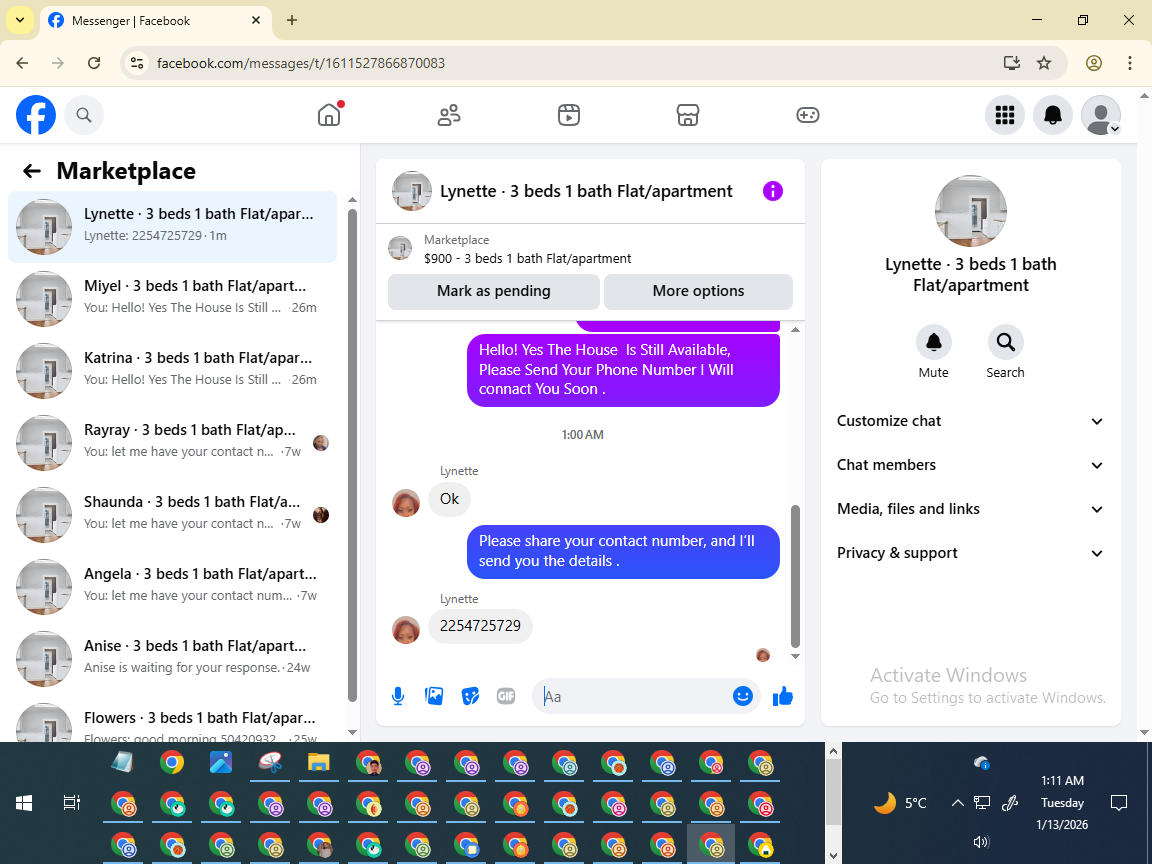
Task: Expand Privacy & support section
Action: point(971,553)
